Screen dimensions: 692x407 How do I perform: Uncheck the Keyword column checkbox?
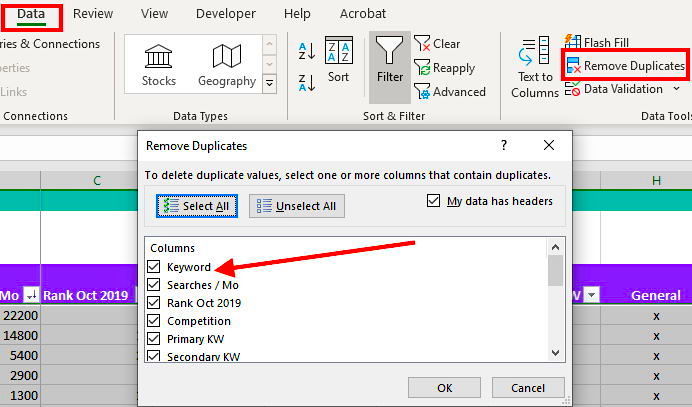point(154,267)
